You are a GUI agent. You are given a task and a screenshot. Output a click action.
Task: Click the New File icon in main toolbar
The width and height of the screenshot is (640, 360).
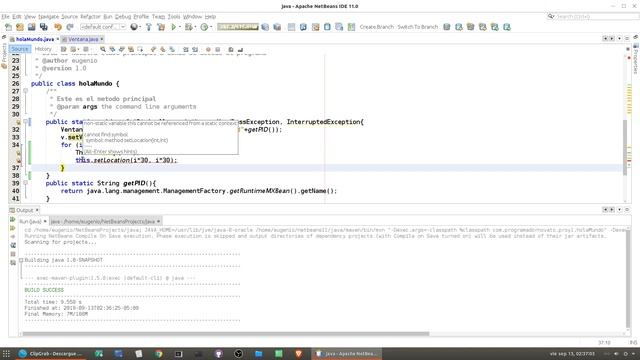(8, 27)
